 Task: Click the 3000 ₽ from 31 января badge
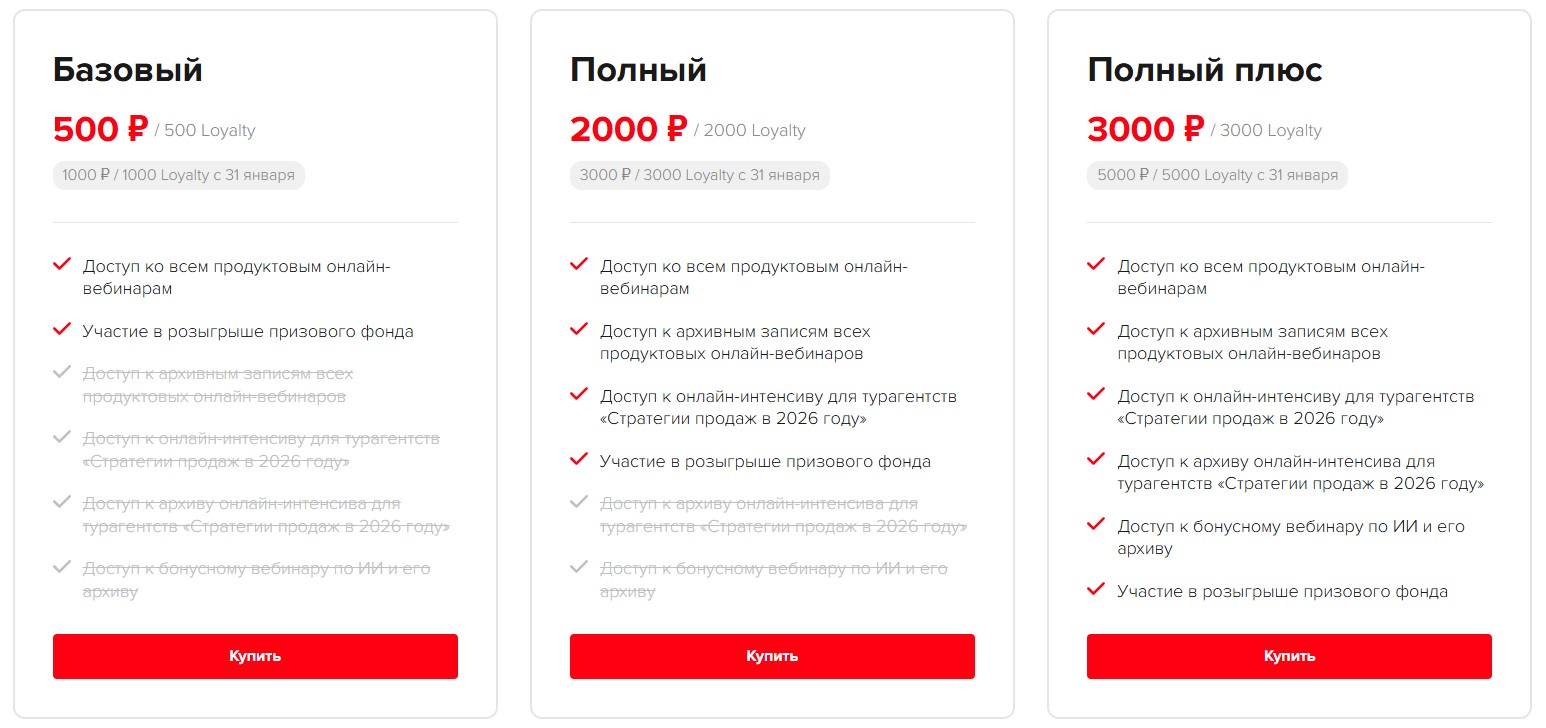click(700, 175)
